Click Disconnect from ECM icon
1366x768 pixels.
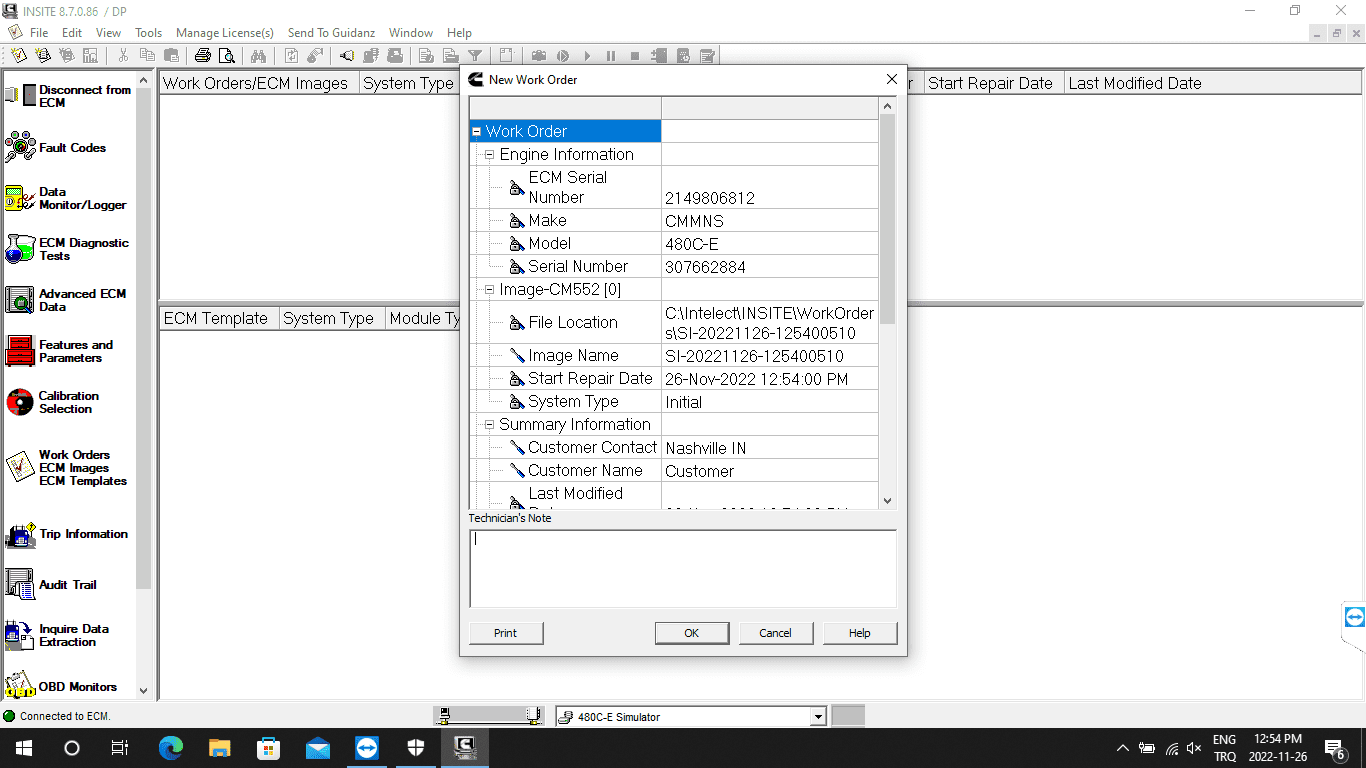pyautogui.click(x=20, y=96)
